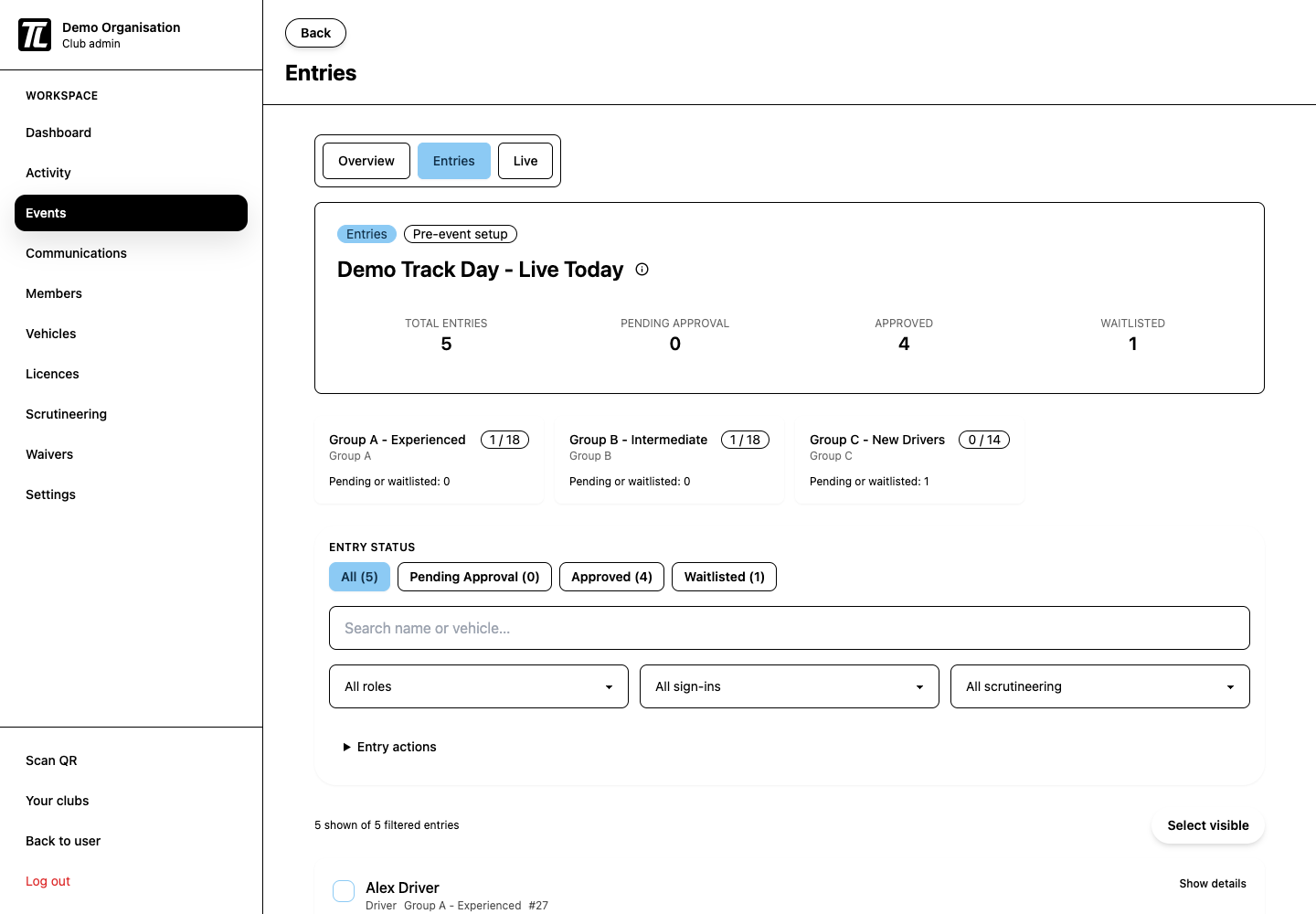Open Scan QR in the sidebar

tap(131, 760)
